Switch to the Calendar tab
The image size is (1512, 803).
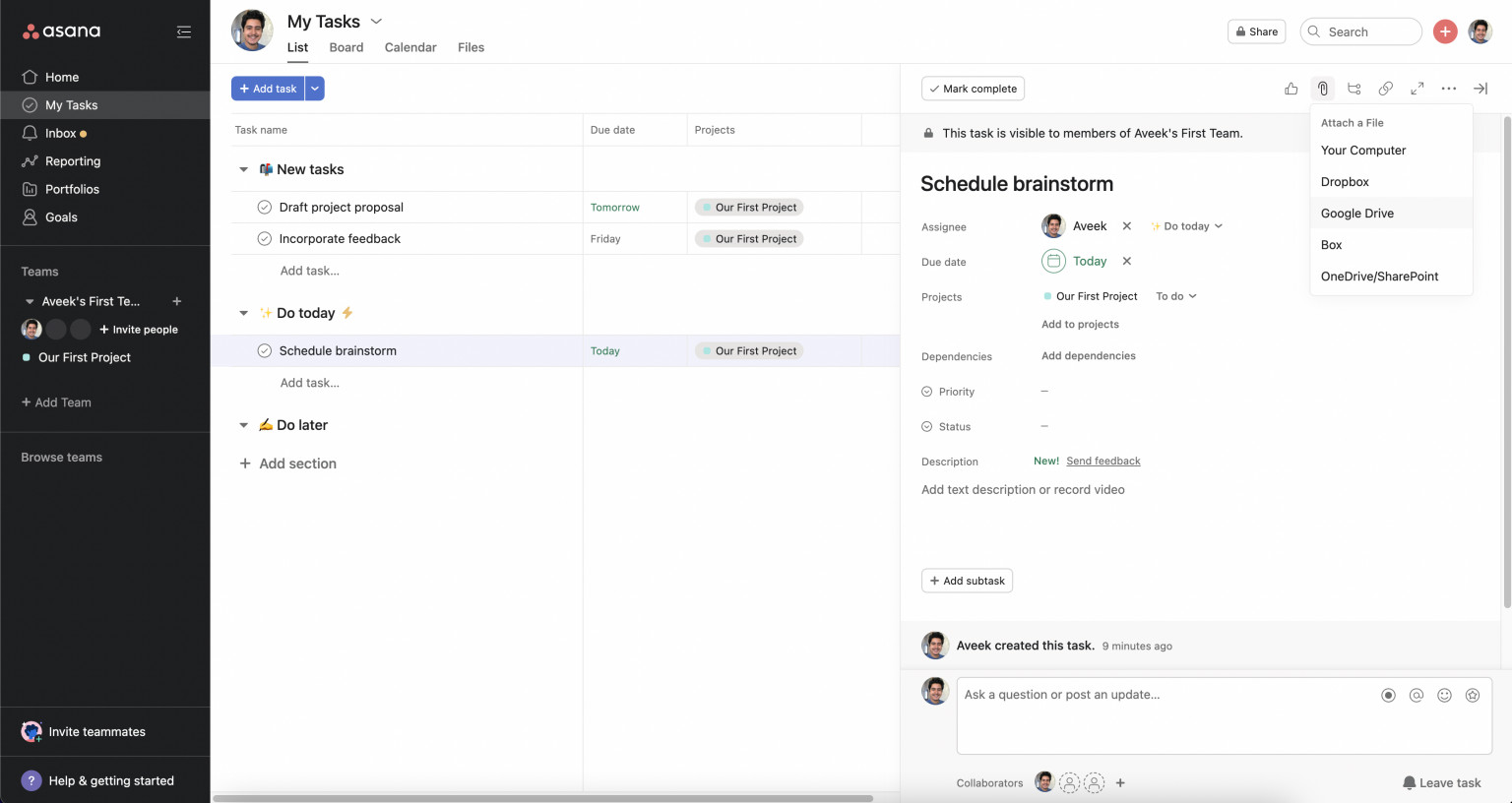409,47
